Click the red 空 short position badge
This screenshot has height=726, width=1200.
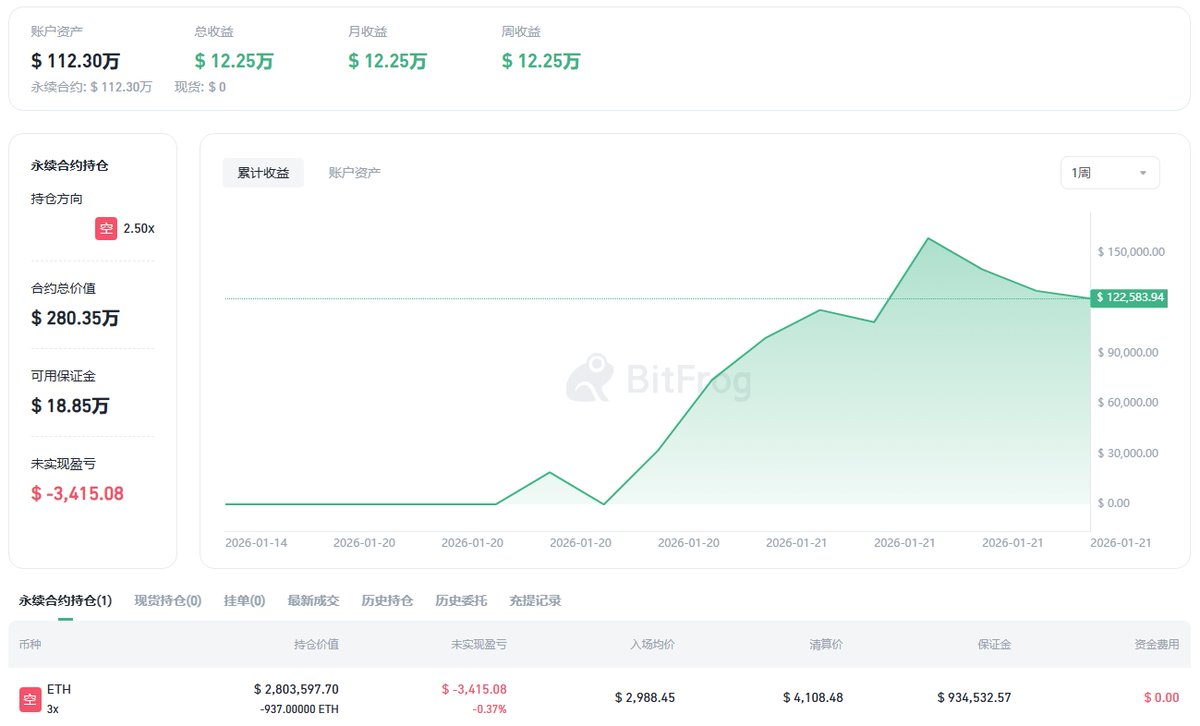(x=106, y=228)
